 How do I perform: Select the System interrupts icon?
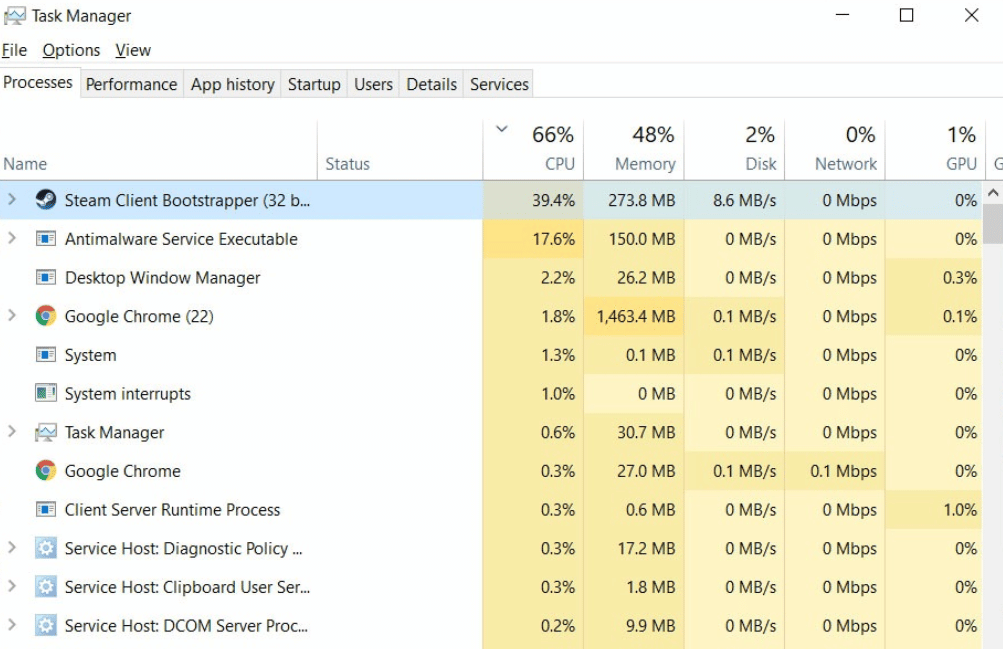45,393
